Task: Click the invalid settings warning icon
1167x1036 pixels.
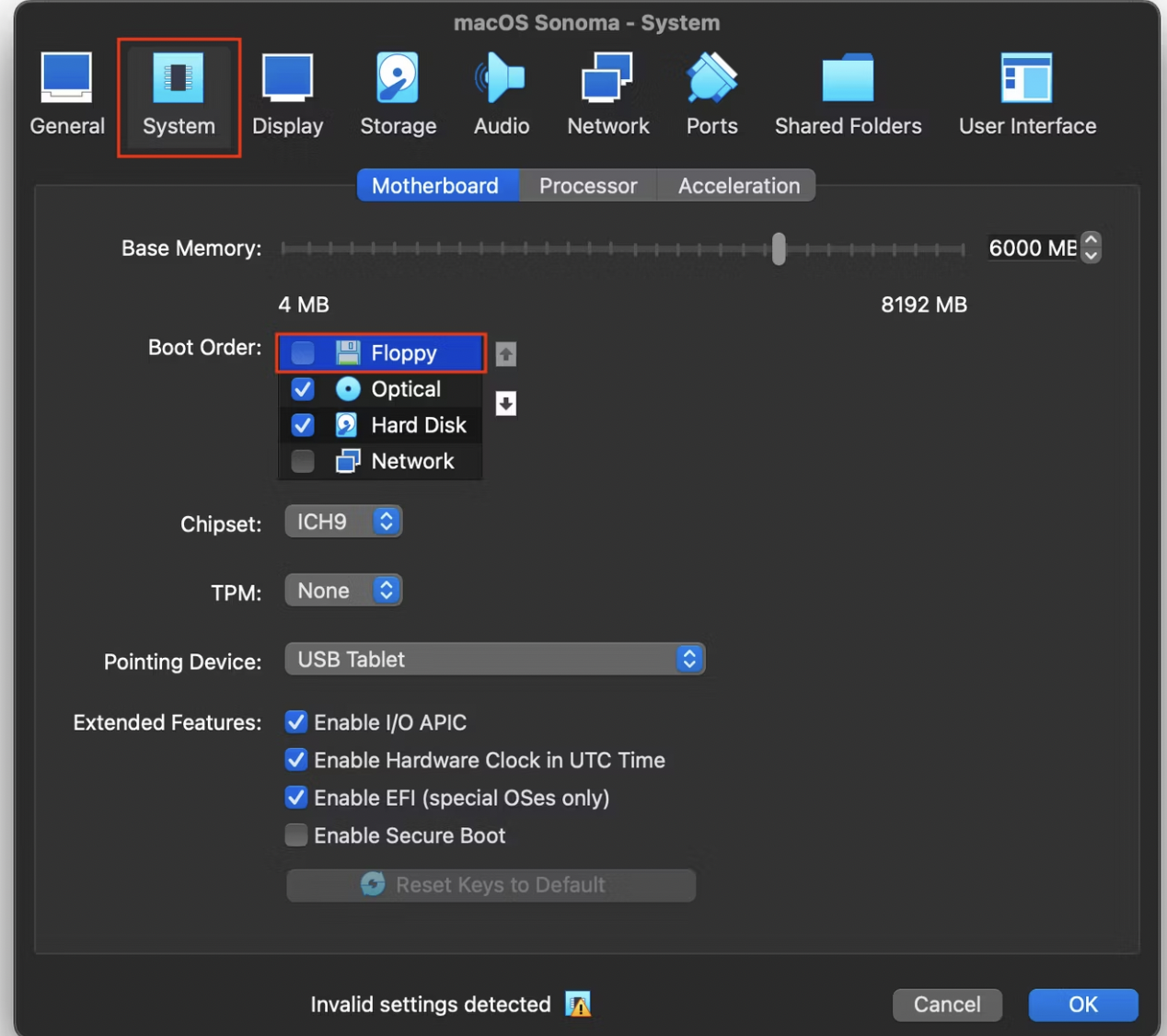Action: pyautogui.click(x=578, y=1005)
